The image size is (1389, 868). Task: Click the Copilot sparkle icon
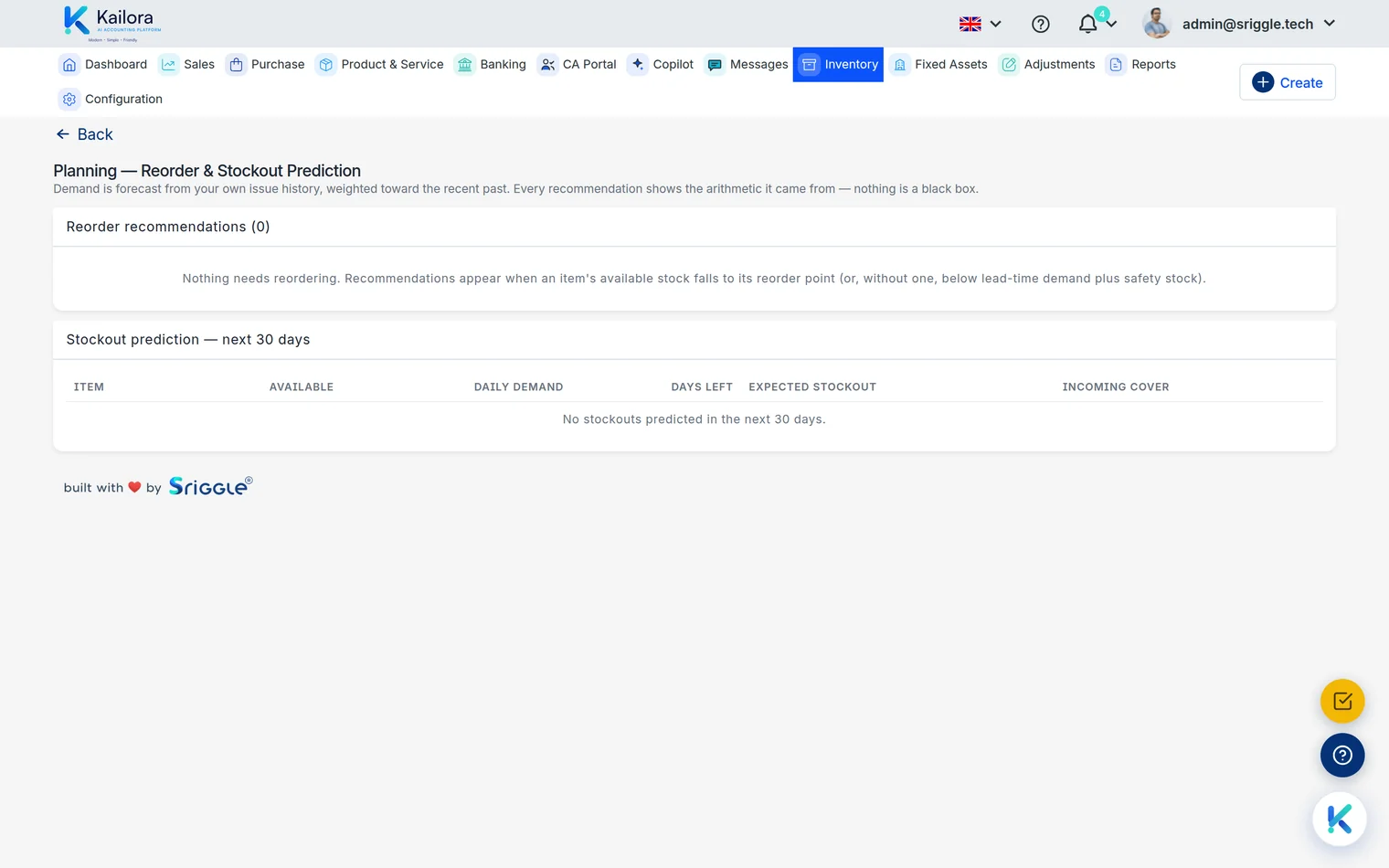pyautogui.click(x=638, y=65)
